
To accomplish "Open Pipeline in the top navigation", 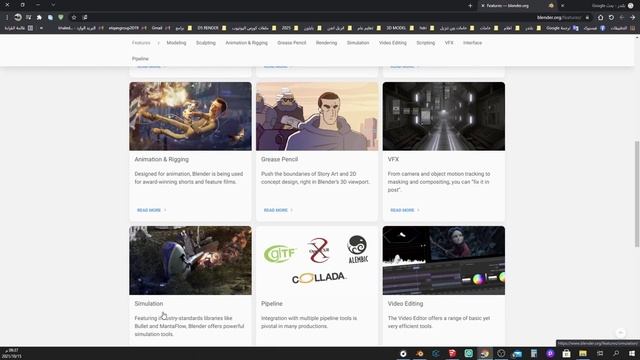I will [140, 59].
